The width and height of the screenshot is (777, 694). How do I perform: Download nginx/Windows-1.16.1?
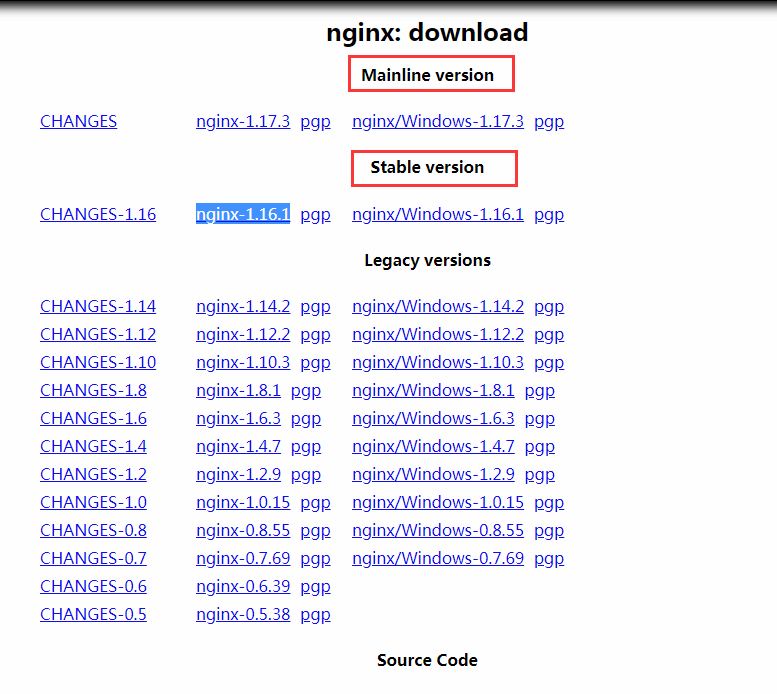point(438,214)
